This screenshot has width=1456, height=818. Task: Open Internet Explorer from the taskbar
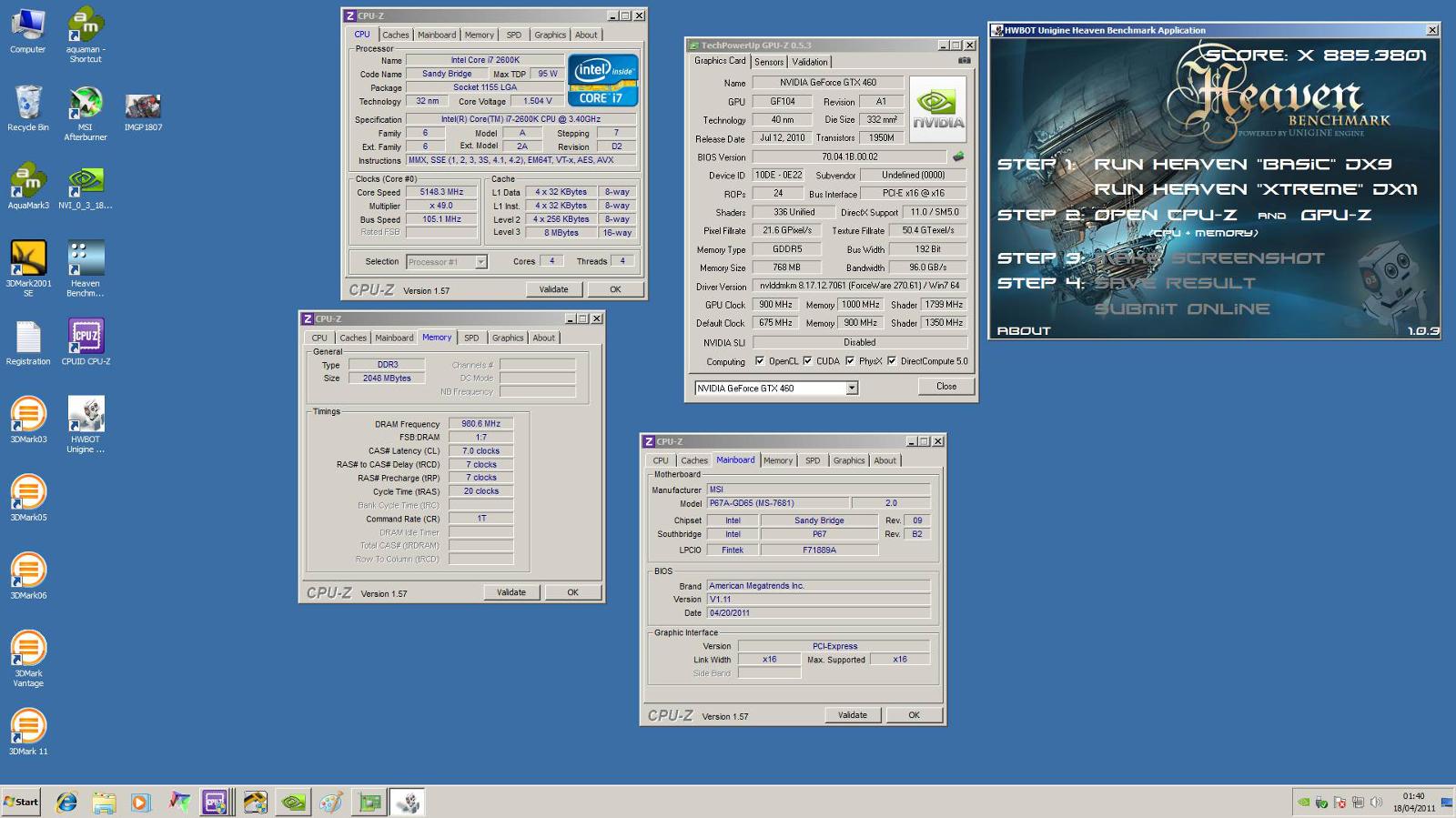[x=66, y=803]
